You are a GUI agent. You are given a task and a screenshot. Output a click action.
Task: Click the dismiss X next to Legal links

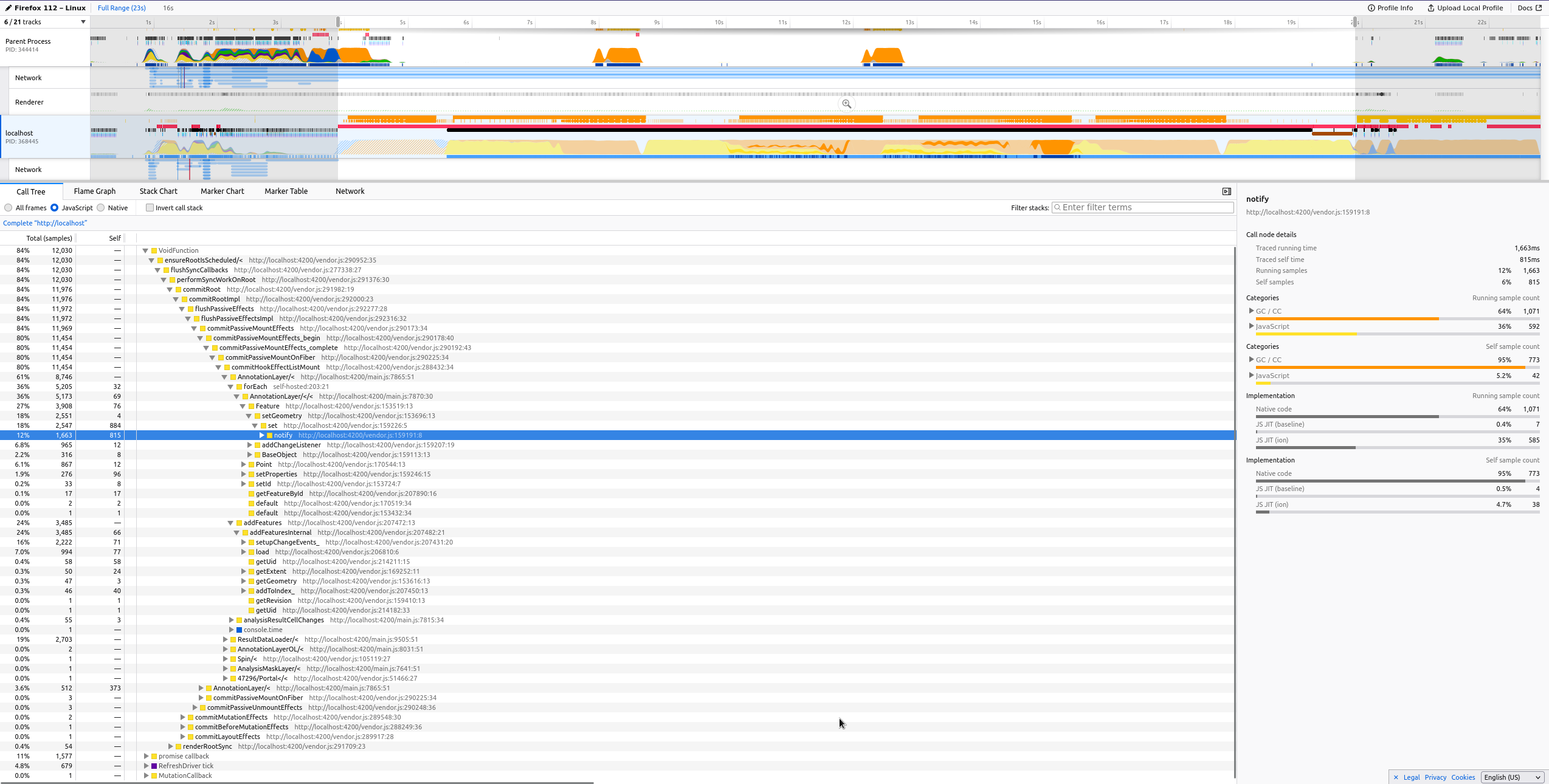(x=1396, y=777)
